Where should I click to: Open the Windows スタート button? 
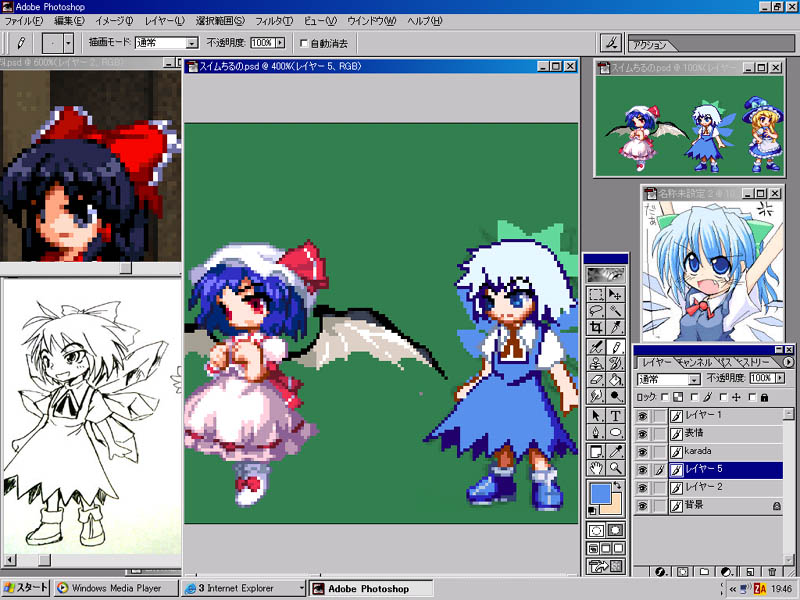coord(26,588)
